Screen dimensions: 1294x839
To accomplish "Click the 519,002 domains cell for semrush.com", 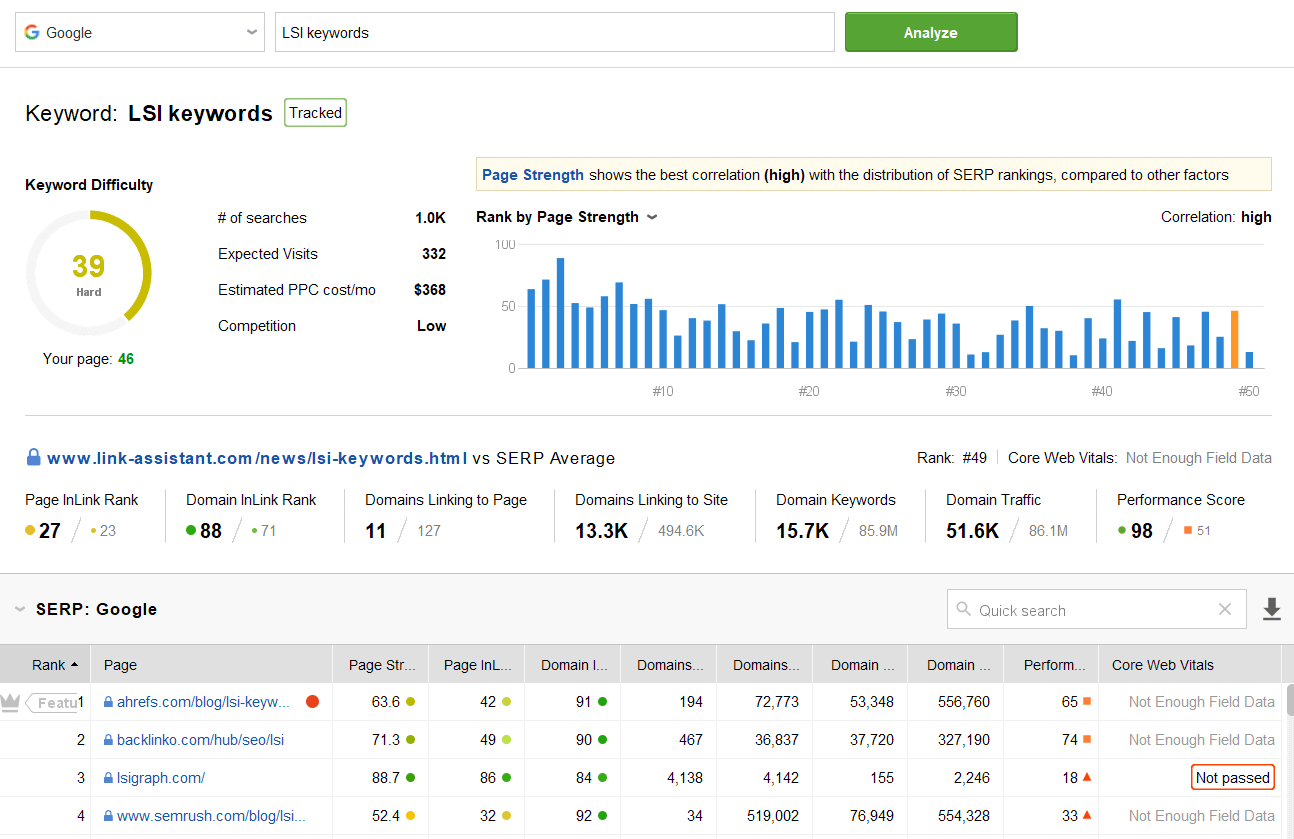I will click(764, 816).
